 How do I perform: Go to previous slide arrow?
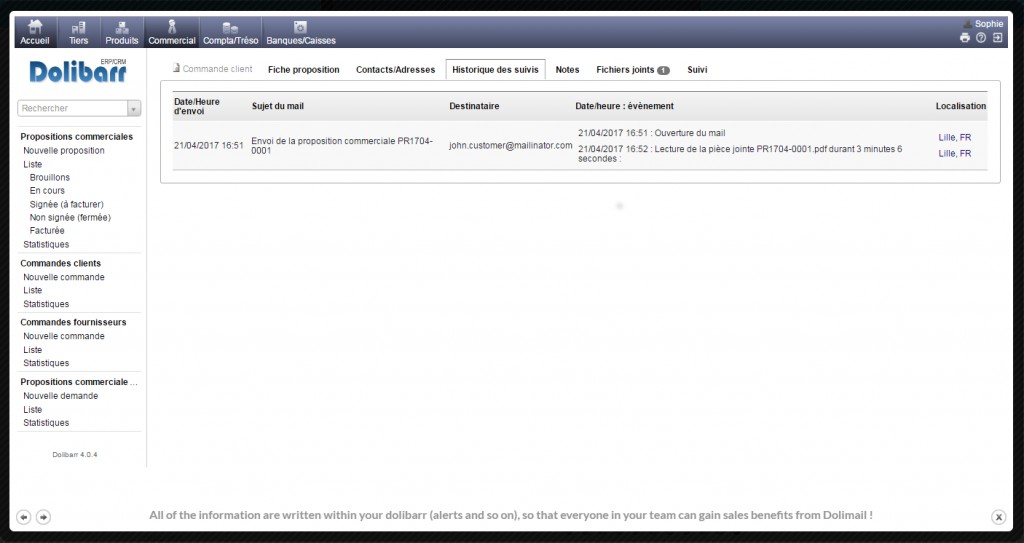click(x=24, y=517)
